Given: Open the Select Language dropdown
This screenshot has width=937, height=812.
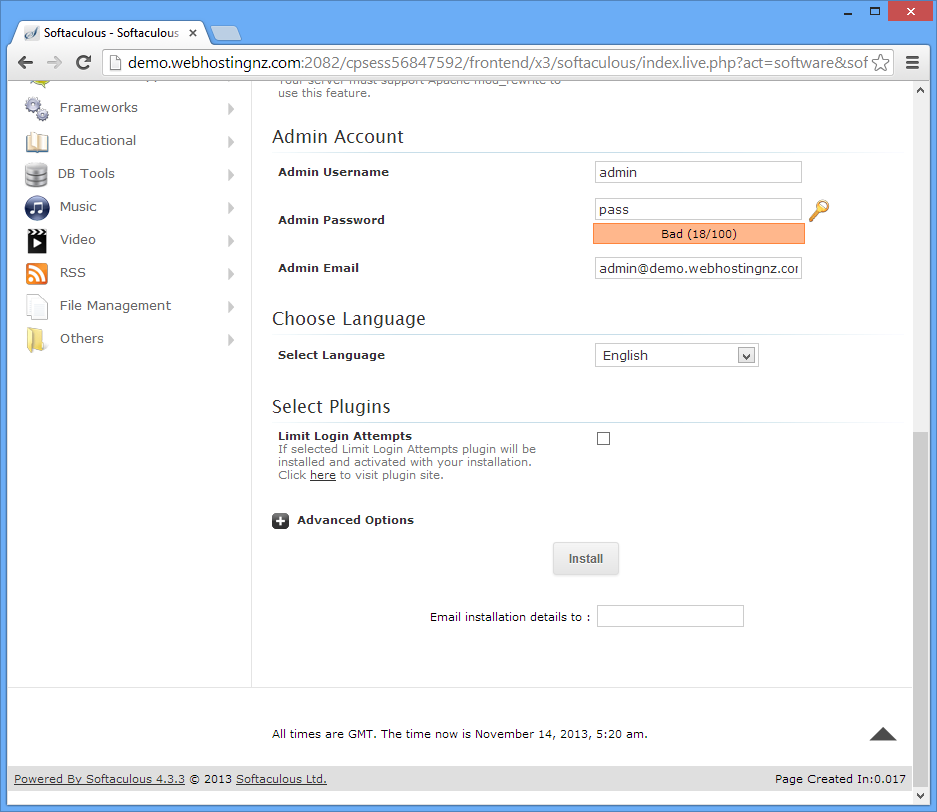Looking at the screenshot, I should click(x=676, y=355).
